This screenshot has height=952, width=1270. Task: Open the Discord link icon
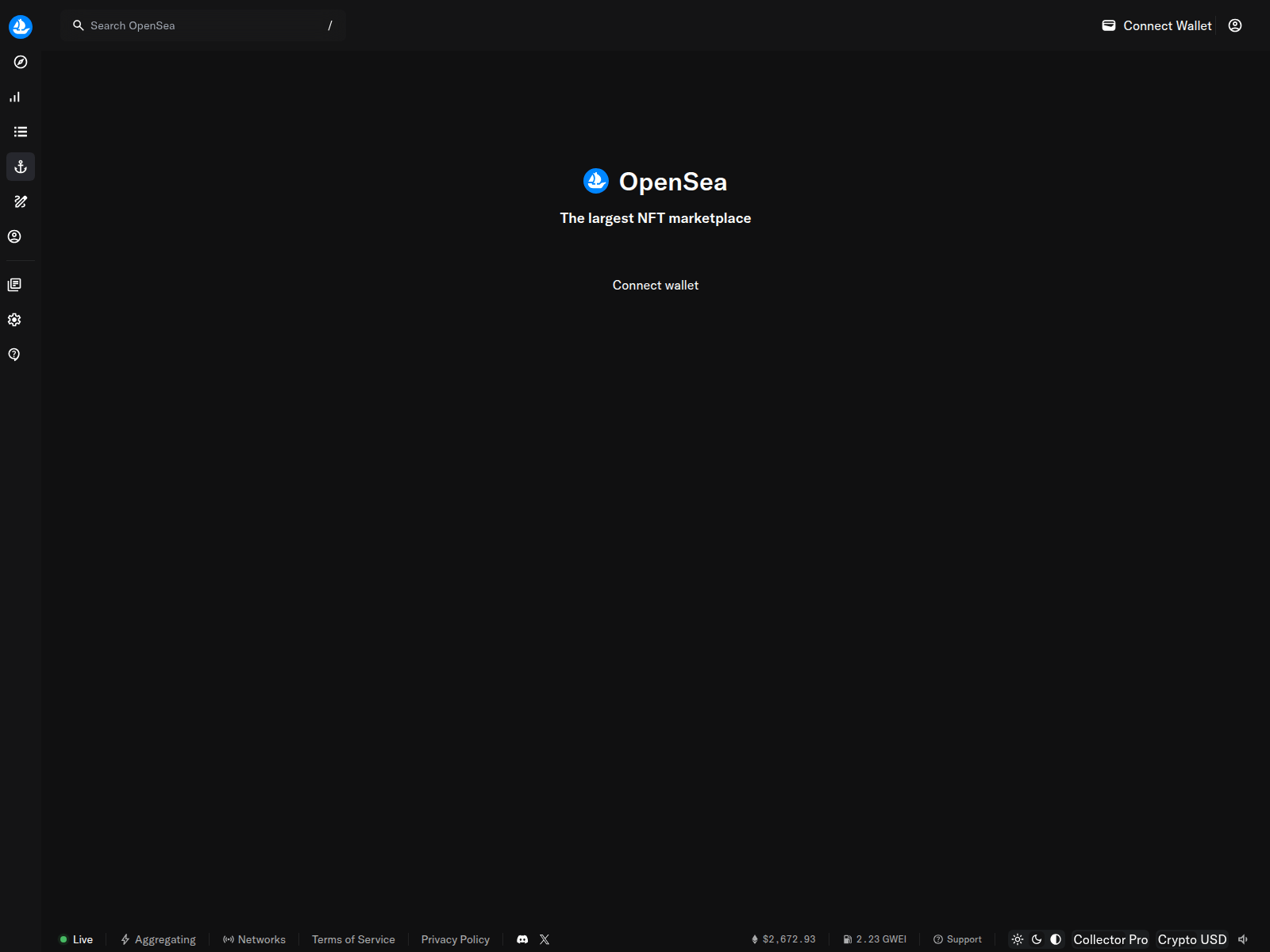(x=522, y=939)
